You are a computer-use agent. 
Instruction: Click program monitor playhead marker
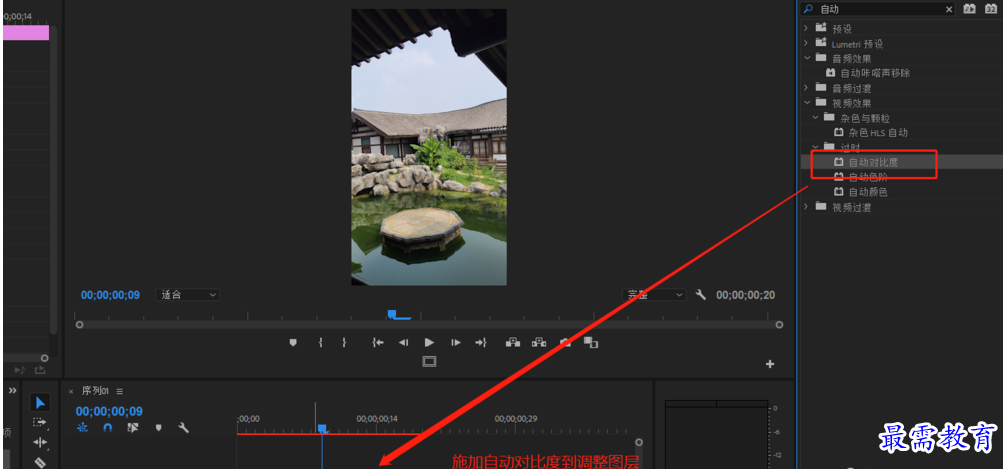[x=392, y=314]
